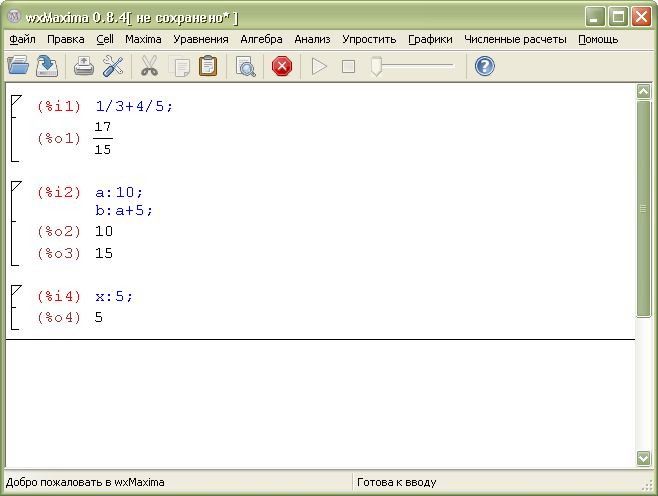The height and width of the screenshot is (496, 658).
Task: Place cursor in input x:5;
Action: coord(114,296)
